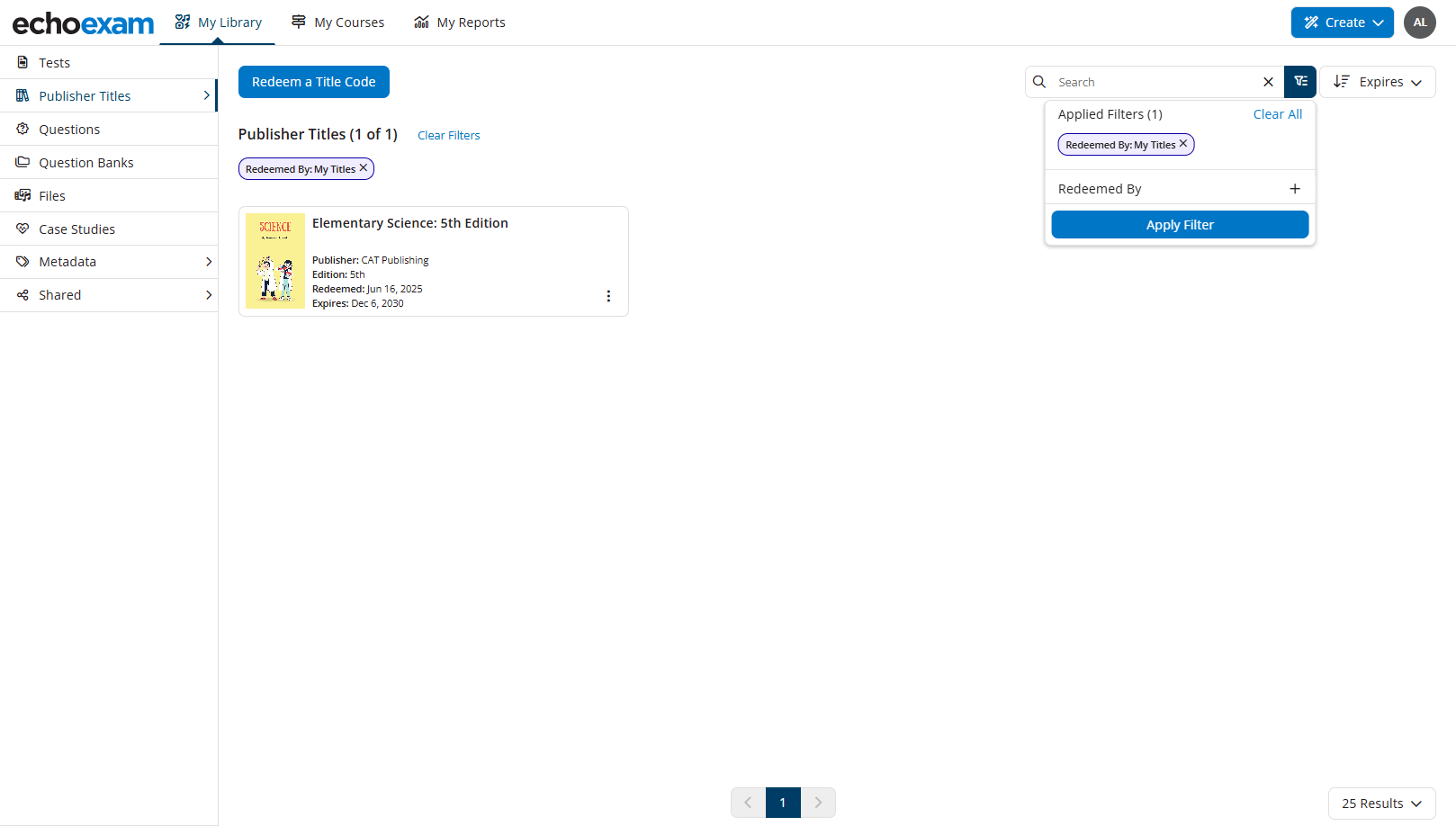Open Files in the sidebar
This screenshot has width=1456, height=826.
pos(109,196)
